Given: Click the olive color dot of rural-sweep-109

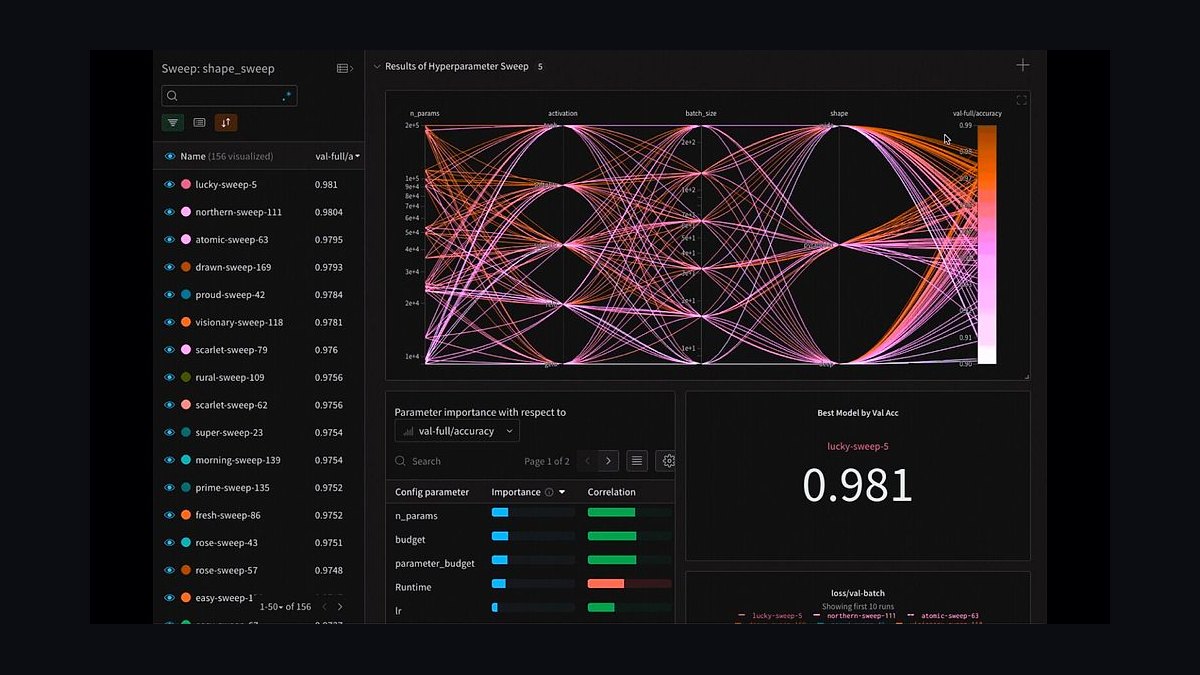Looking at the screenshot, I should [186, 377].
